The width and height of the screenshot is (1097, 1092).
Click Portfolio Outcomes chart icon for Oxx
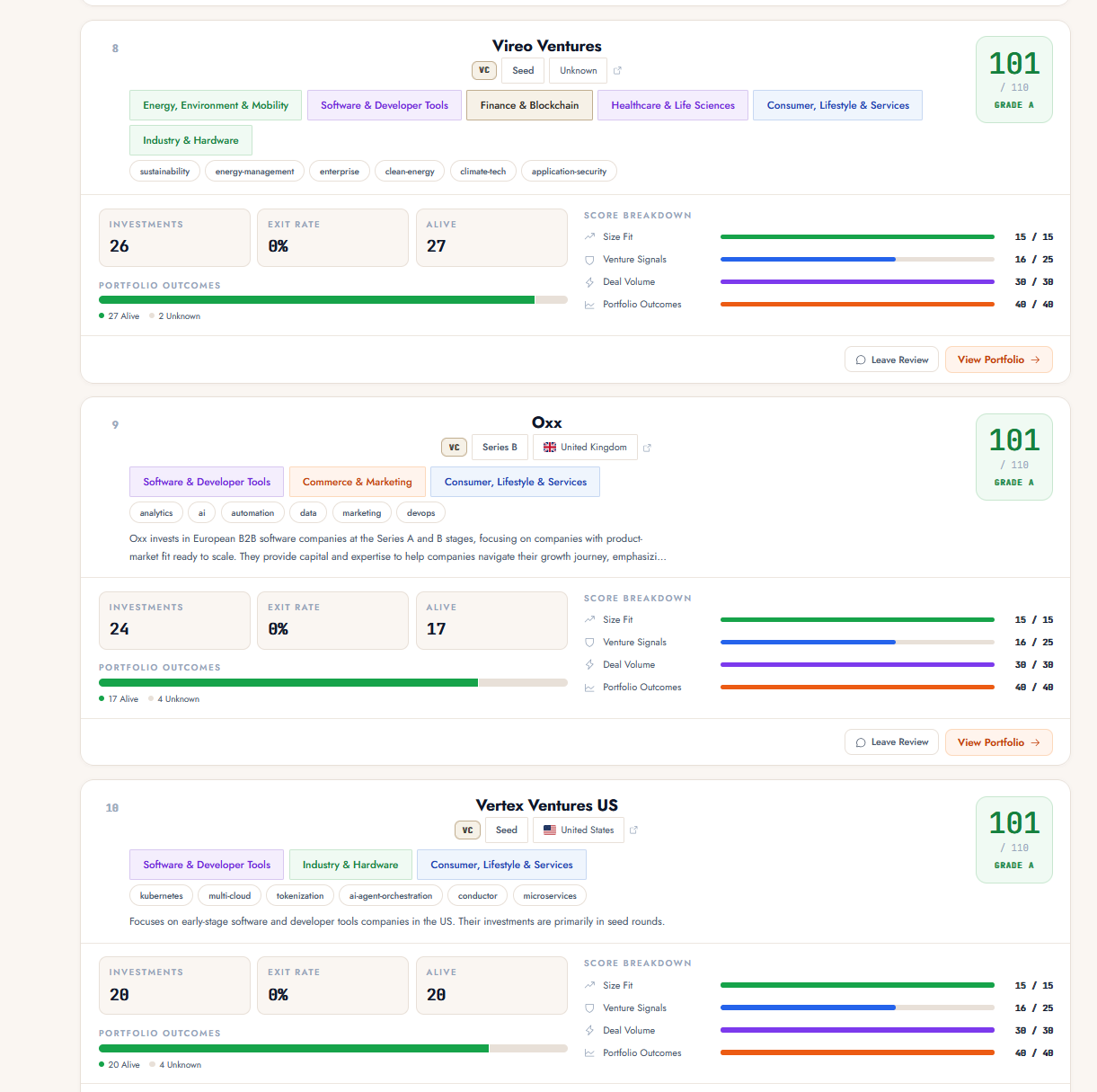589,688
